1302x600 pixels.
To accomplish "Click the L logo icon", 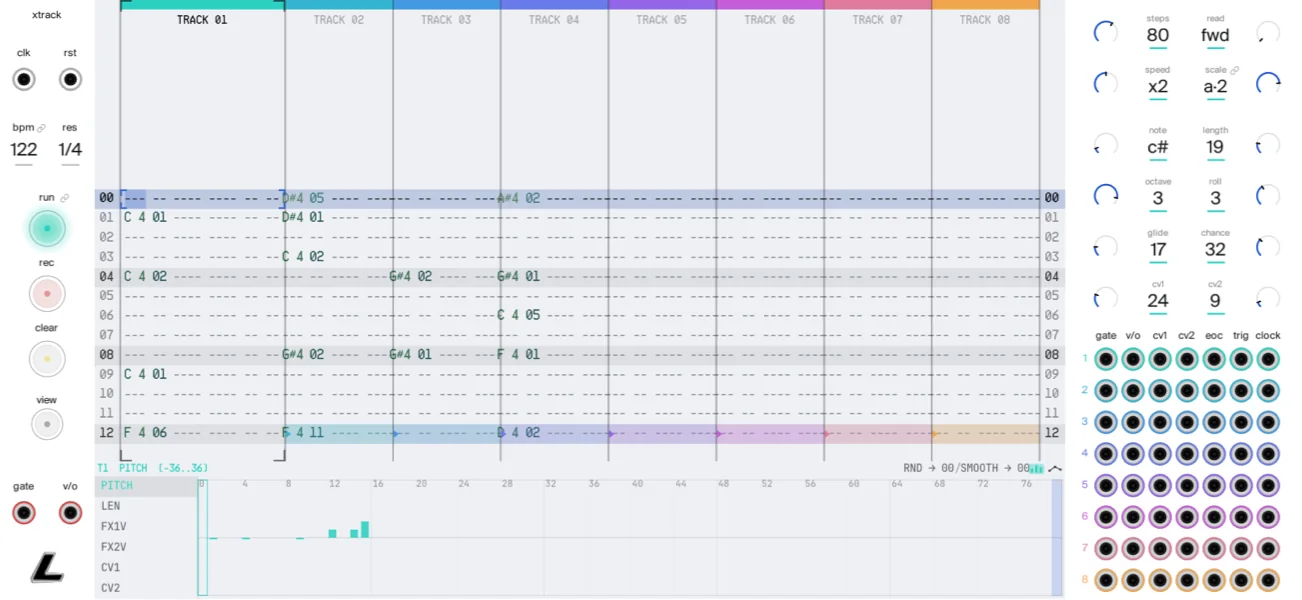I will (47, 569).
